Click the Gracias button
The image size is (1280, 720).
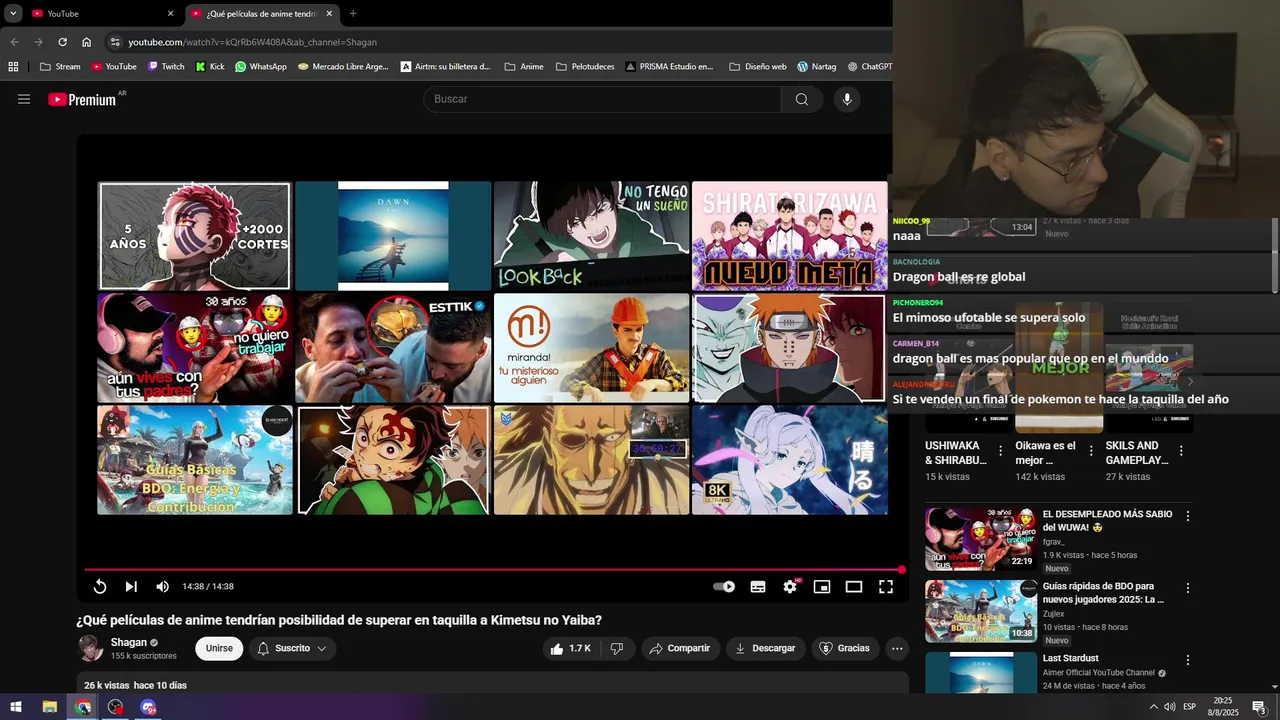845,648
